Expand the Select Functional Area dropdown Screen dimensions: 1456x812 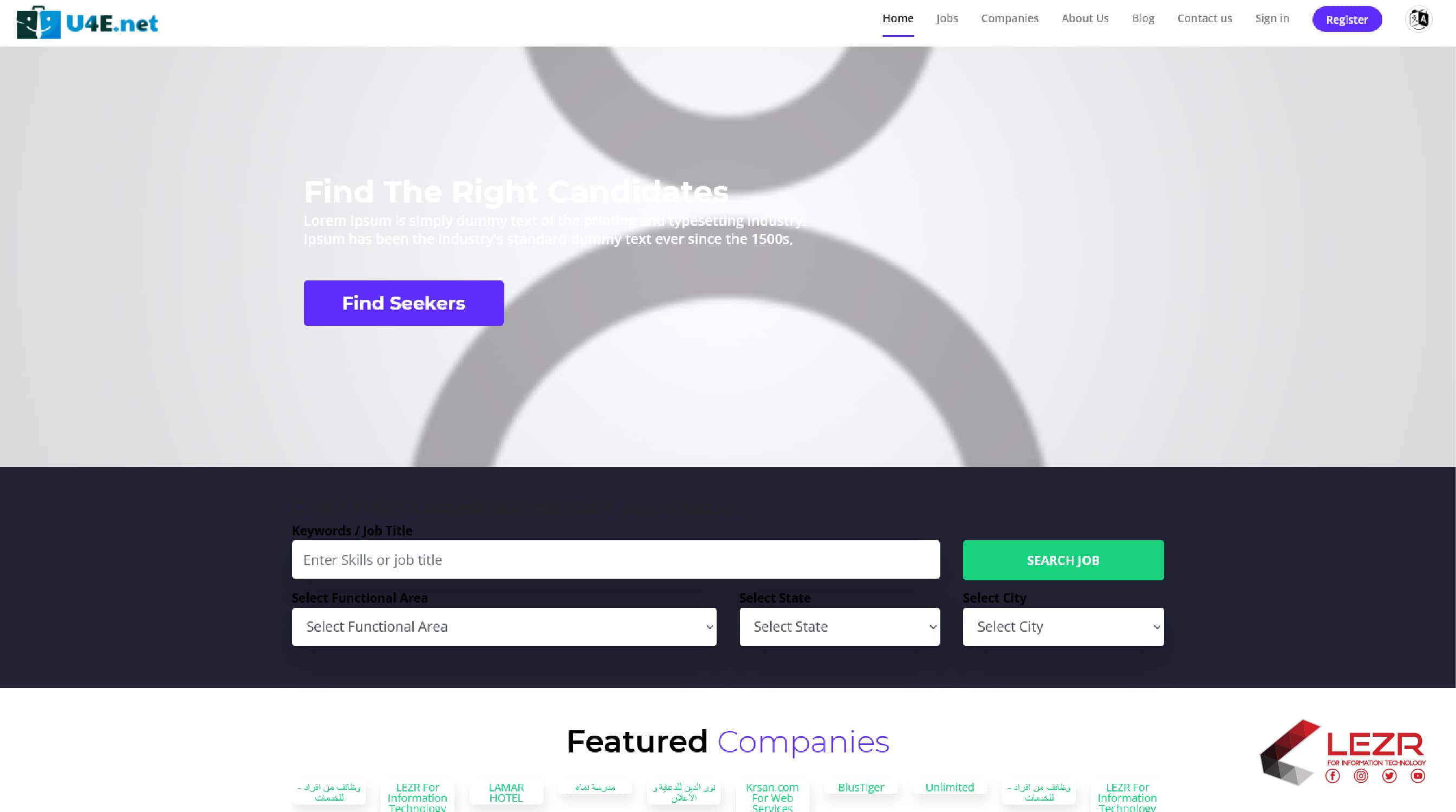[504, 626]
